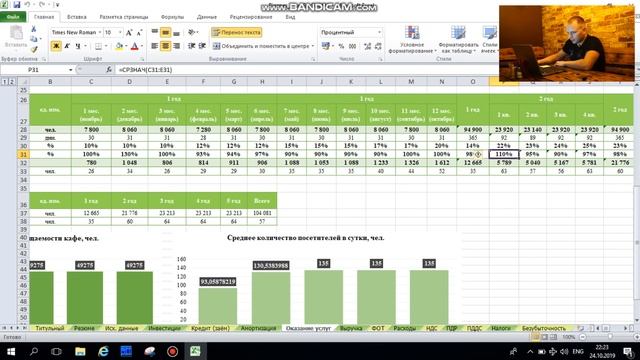Open the Файл tab
This screenshot has height=360, width=640.
click(x=13, y=17)
